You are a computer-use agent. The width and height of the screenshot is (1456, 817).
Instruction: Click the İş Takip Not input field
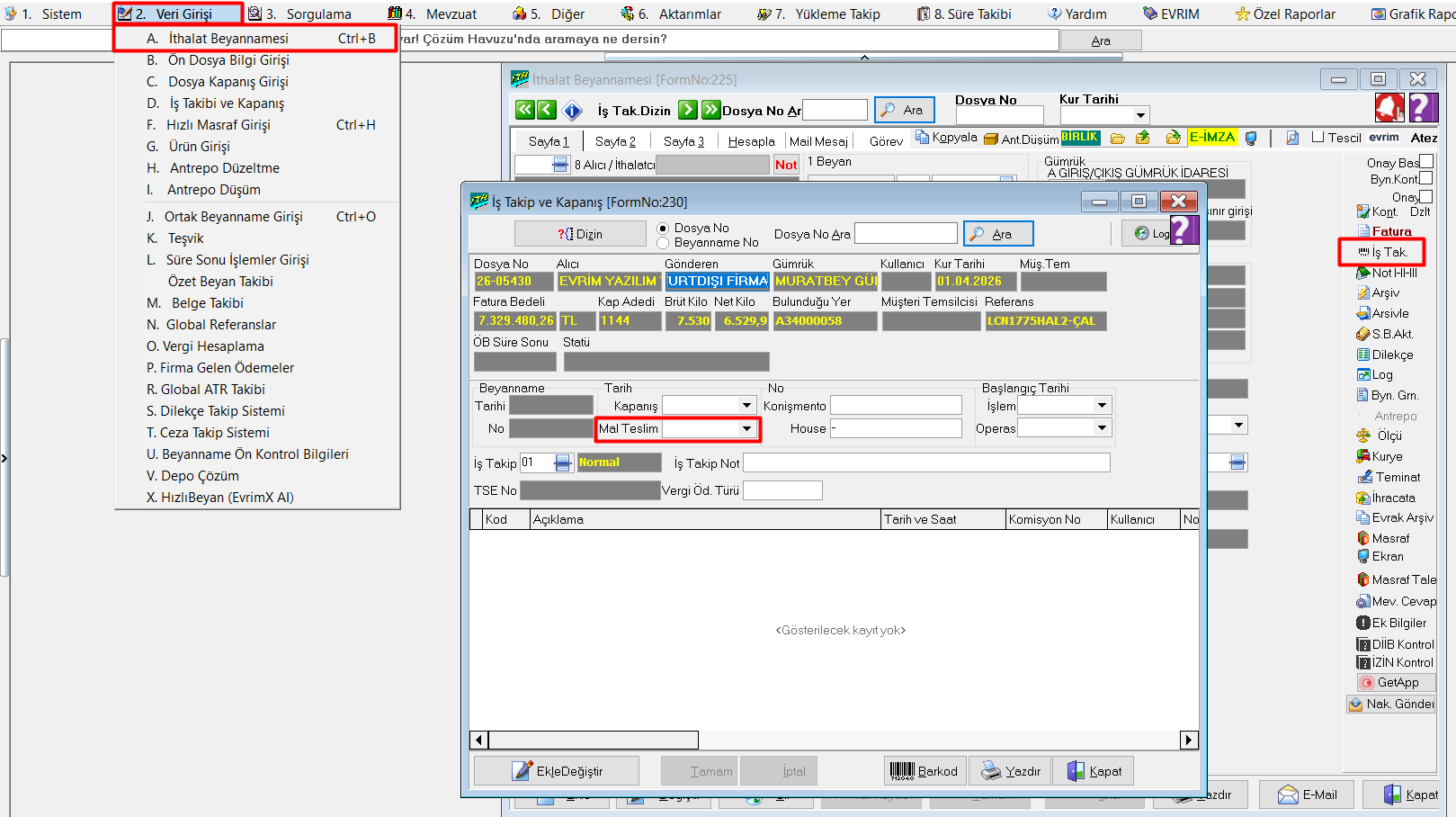click(x=926, y=462)
